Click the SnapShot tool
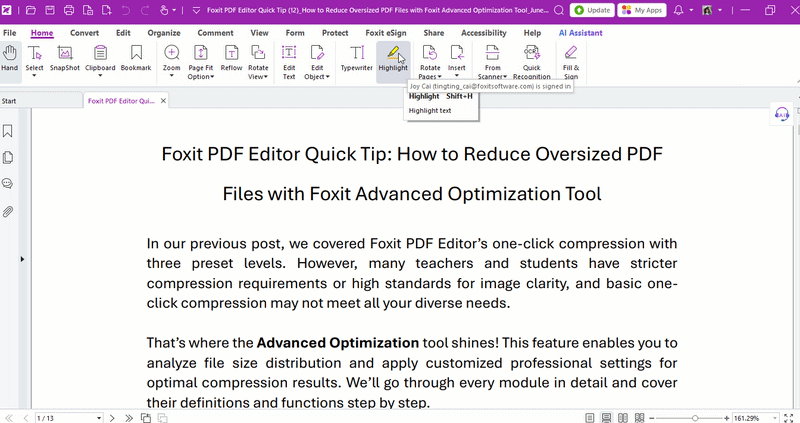 click(x=65, y=58)
